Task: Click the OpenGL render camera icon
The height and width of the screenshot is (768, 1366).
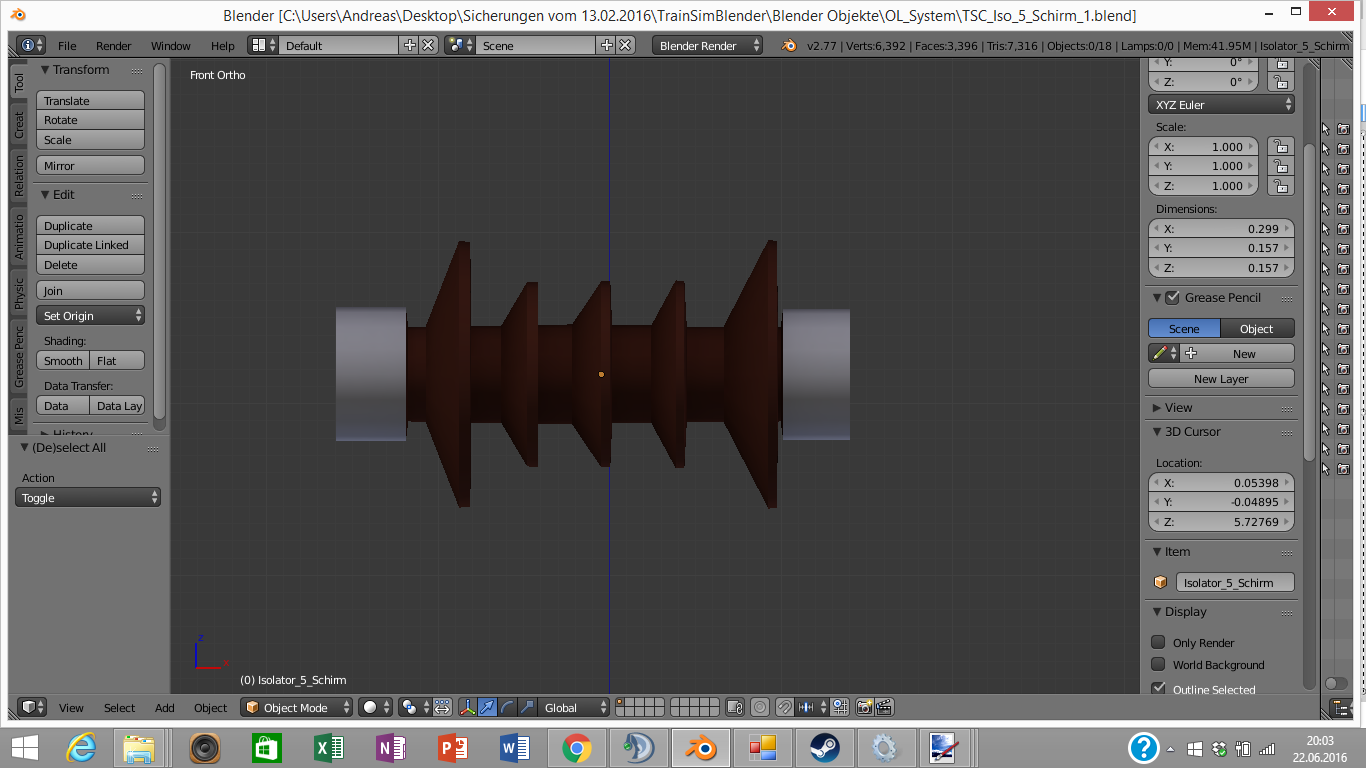Action: click(865, 707)
